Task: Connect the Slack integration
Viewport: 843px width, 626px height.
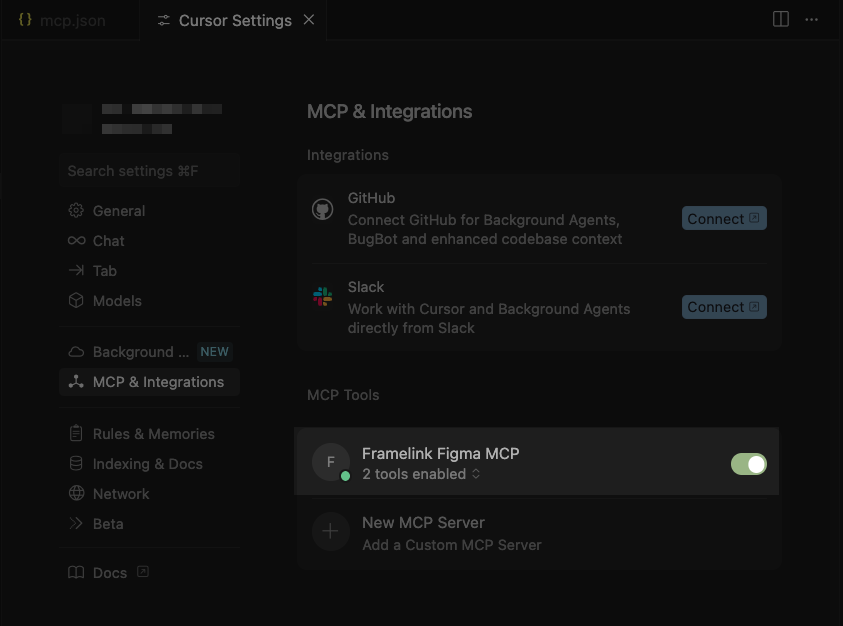Action: click(x=723, y=307)
